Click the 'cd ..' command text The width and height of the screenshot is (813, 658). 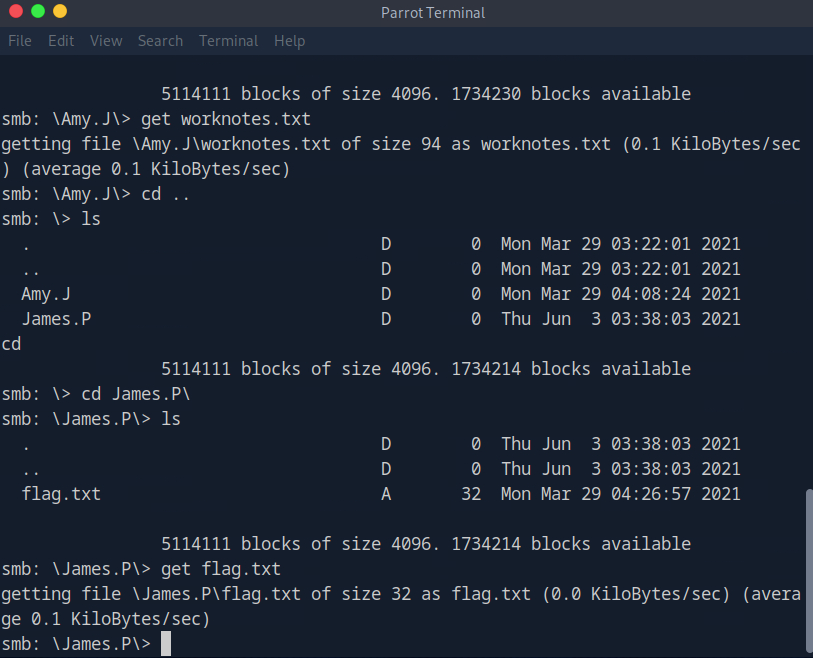pos(166,194)
